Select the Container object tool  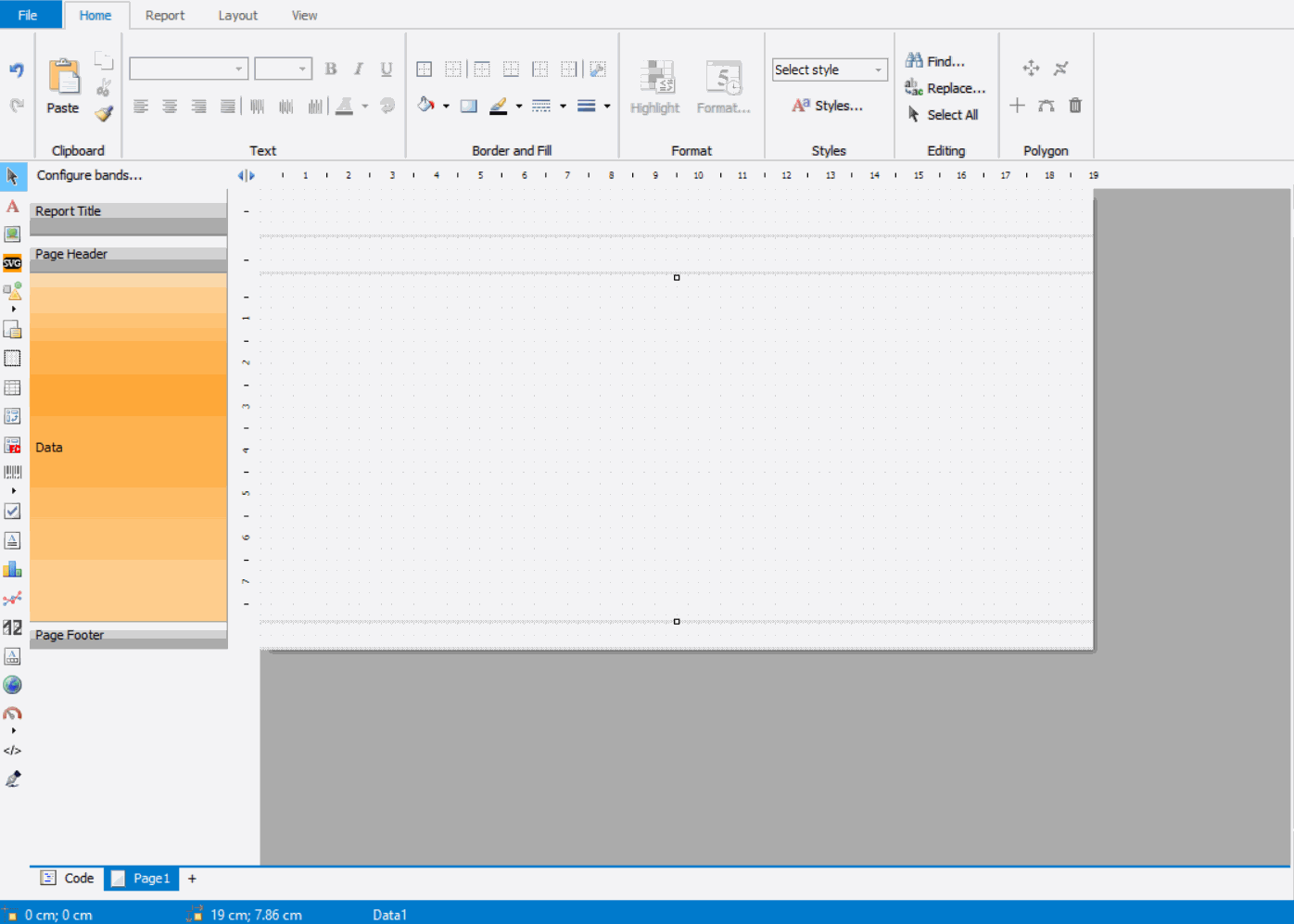pos(12,359)
